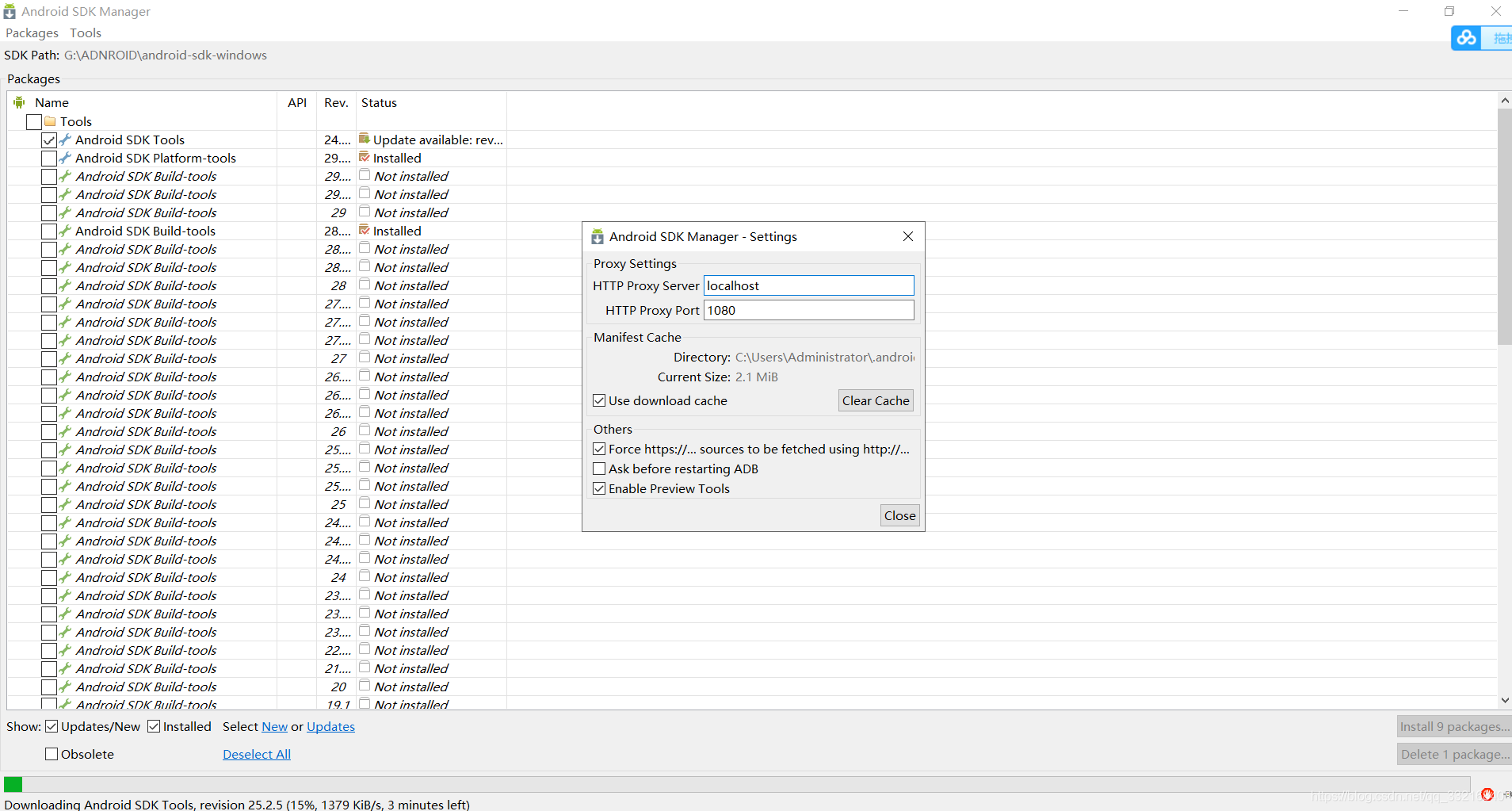Viewport: 1512px width, 811px height.
Task: Click the download progress bar
Action: [737, 784]
